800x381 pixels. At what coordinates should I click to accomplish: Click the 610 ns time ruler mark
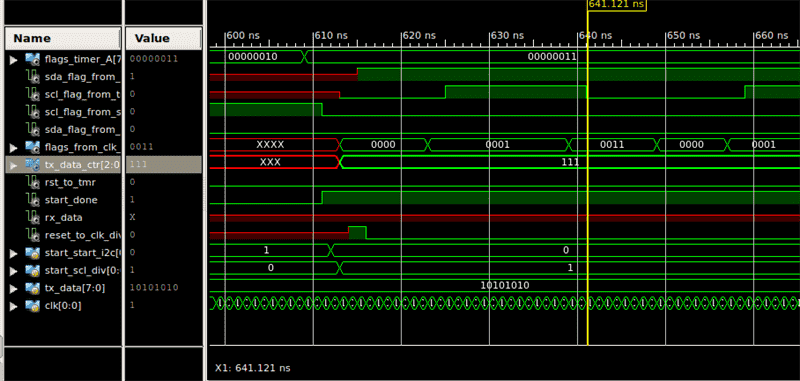pos(331,36)
